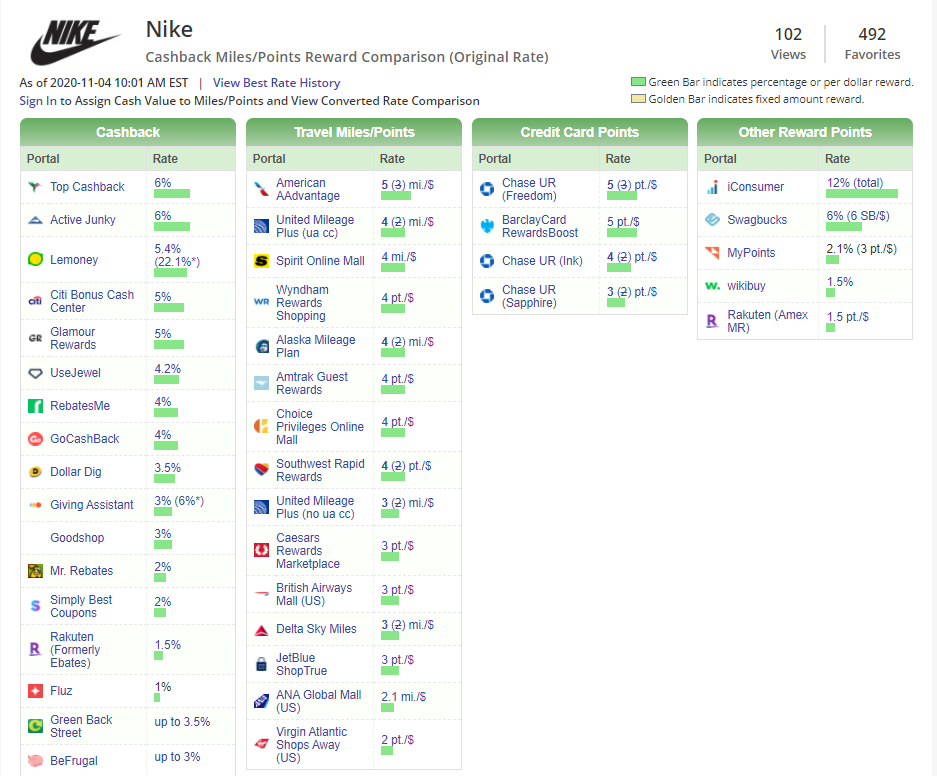The width and height of the screenshot is (937, 776).
Task: Click the Lemoney yellow circle icon
Action: tap(35, 260)
